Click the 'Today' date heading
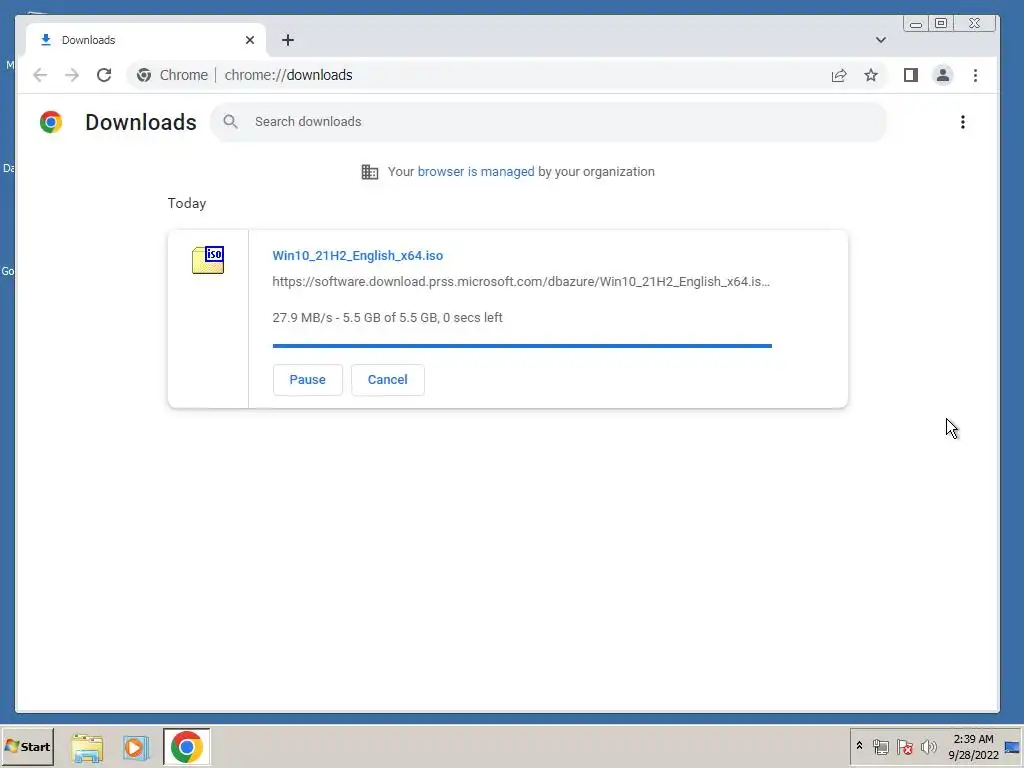Screen dimensions: 1024x768 187,204
